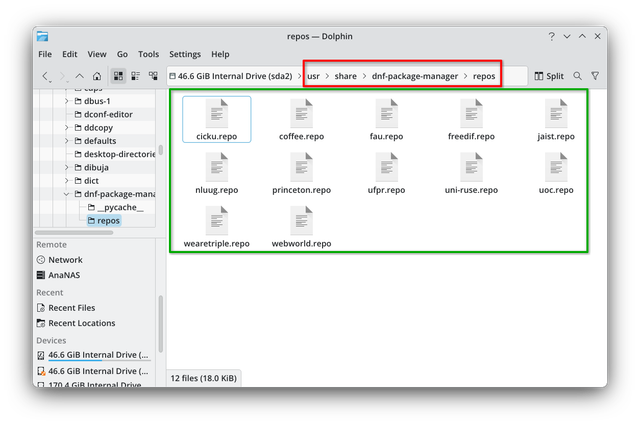Open the Home folder icon

click(97, 76)
